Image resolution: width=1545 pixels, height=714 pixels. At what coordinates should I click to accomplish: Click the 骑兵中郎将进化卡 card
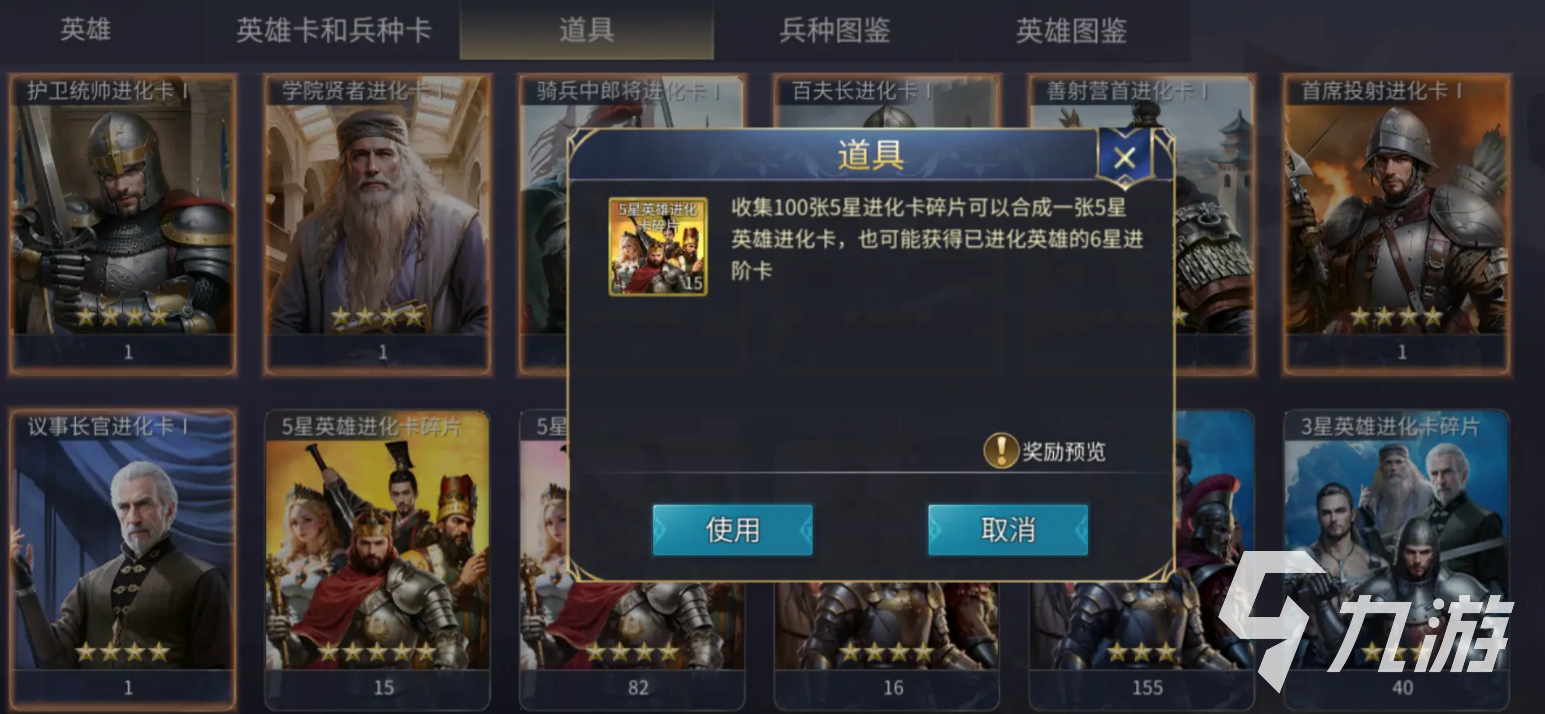point(543,223)
